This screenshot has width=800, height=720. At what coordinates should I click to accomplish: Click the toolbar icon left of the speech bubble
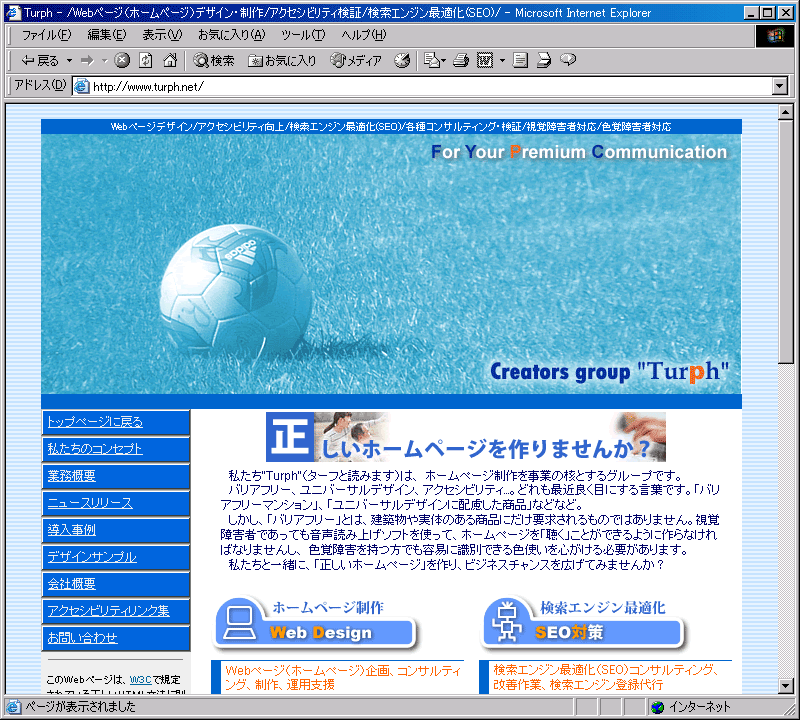pyautogui.click(x=544, y=61)
